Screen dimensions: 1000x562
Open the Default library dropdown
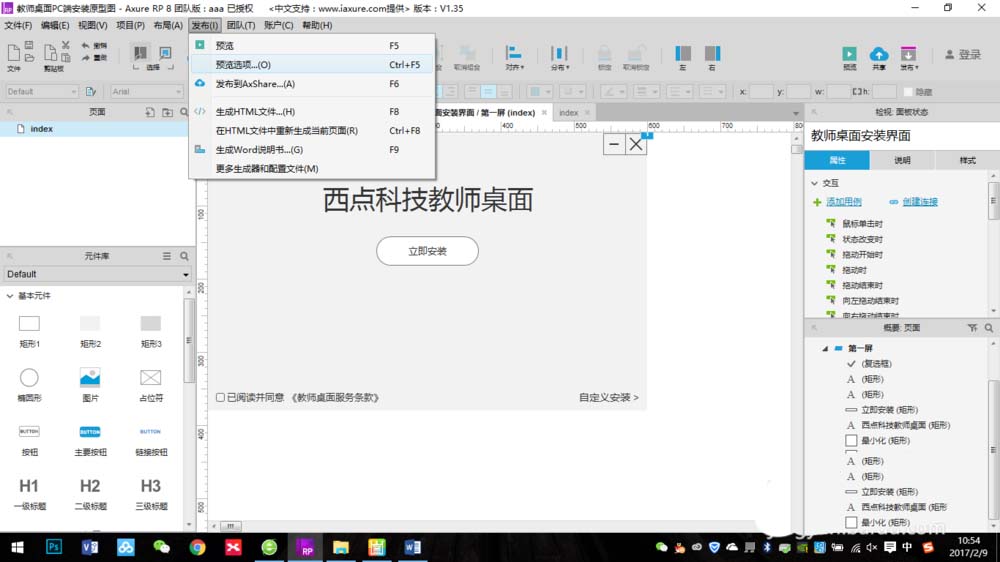98,274
